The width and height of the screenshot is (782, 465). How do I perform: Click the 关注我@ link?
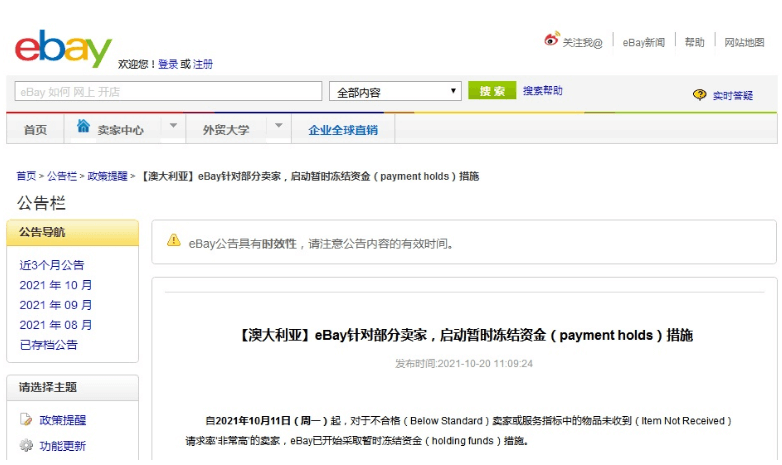(583, 43)
